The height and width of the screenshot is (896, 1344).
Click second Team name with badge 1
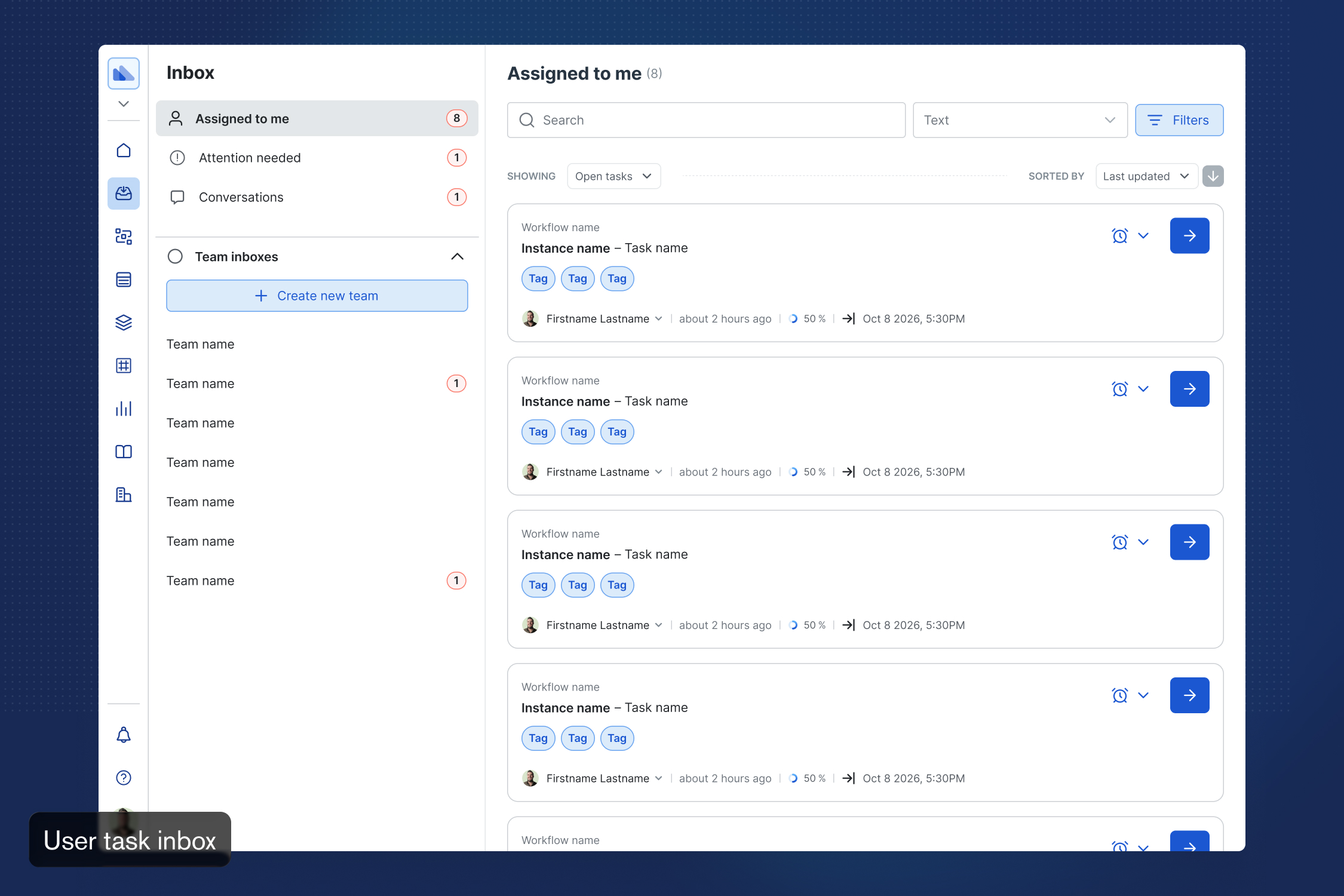pyautogui.click(x=317, y=383)
